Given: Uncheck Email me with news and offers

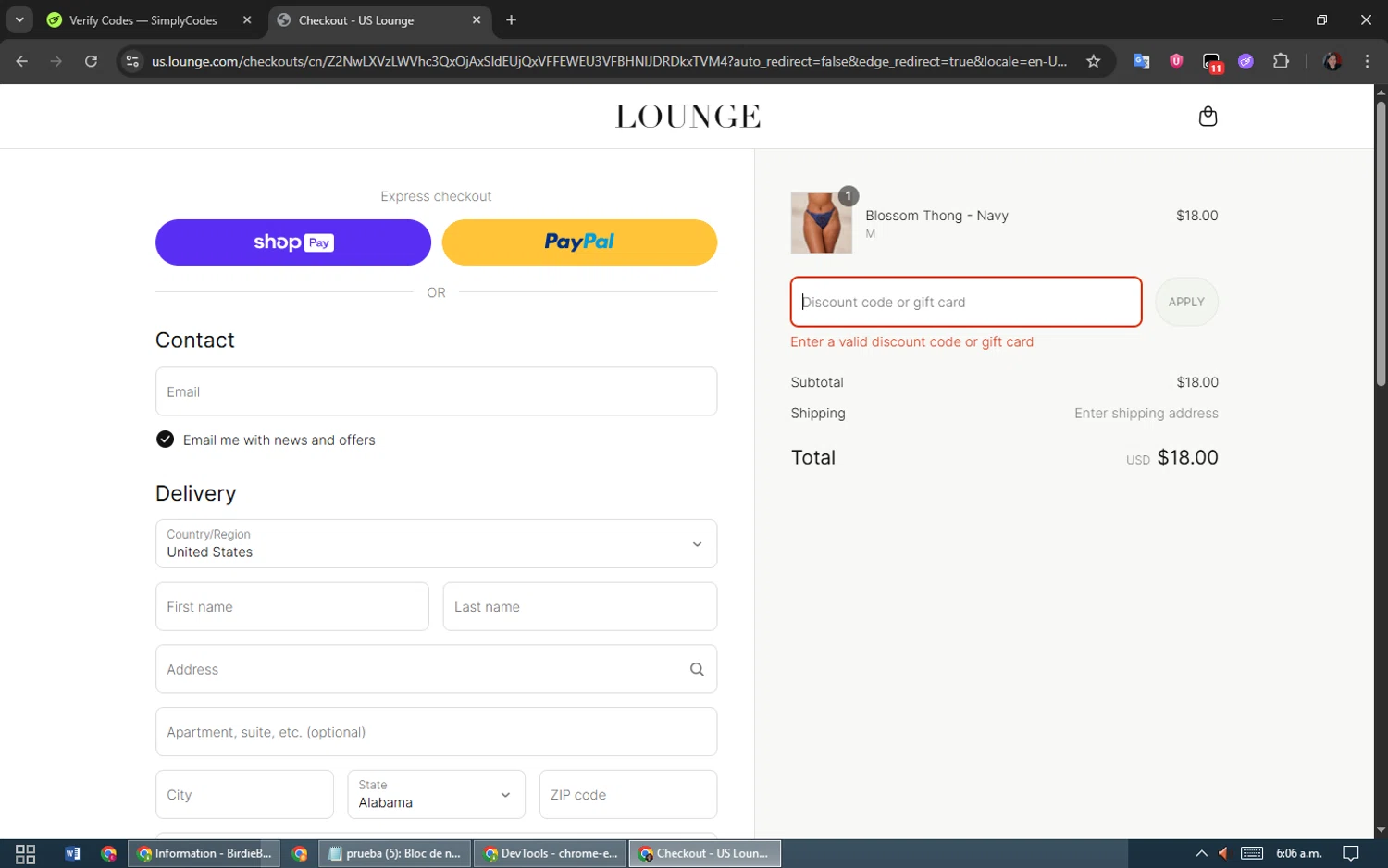Looking at the screenshot, I should 165,440.
